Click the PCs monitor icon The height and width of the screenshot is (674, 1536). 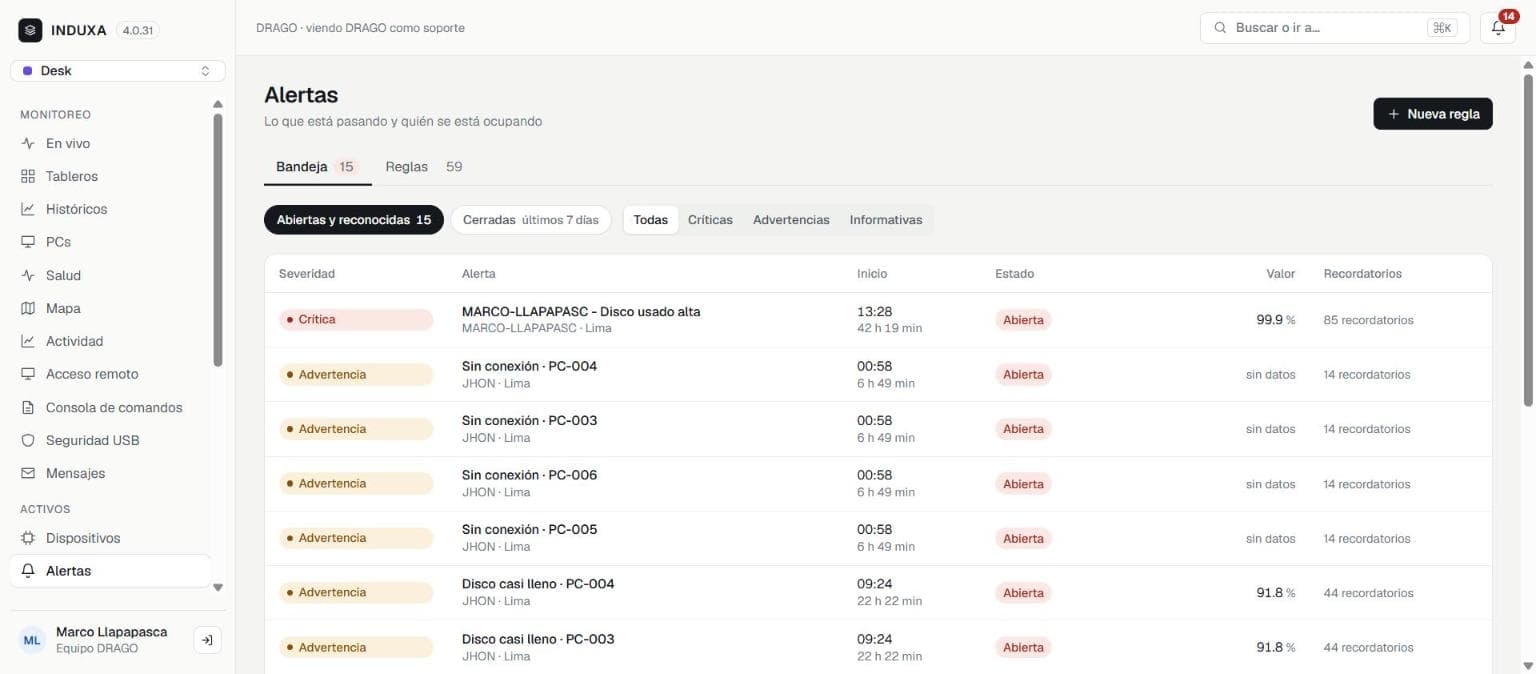coord(28,242)
